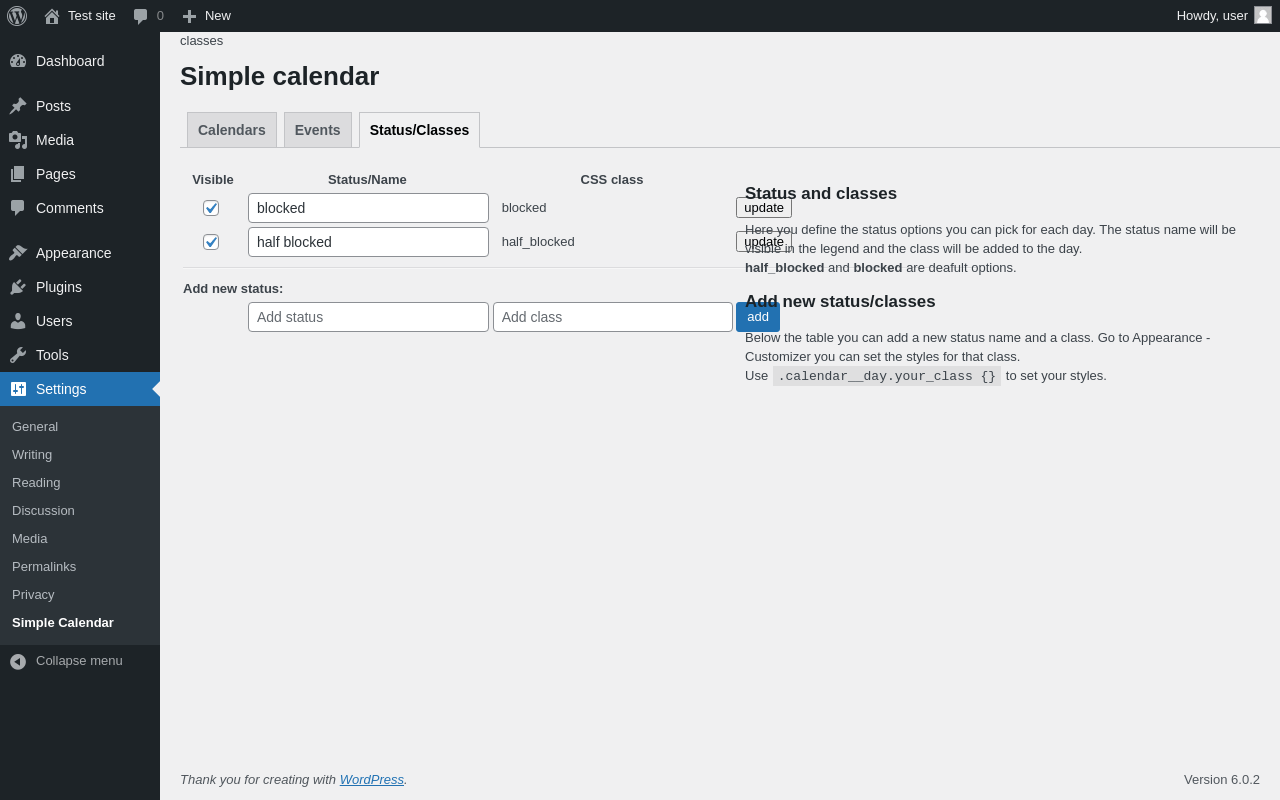The width and height of the screenshot is (1280, 800).
Task: Follow the WordPress footer link
Action: pyautogui.click(x=372, y=779)
